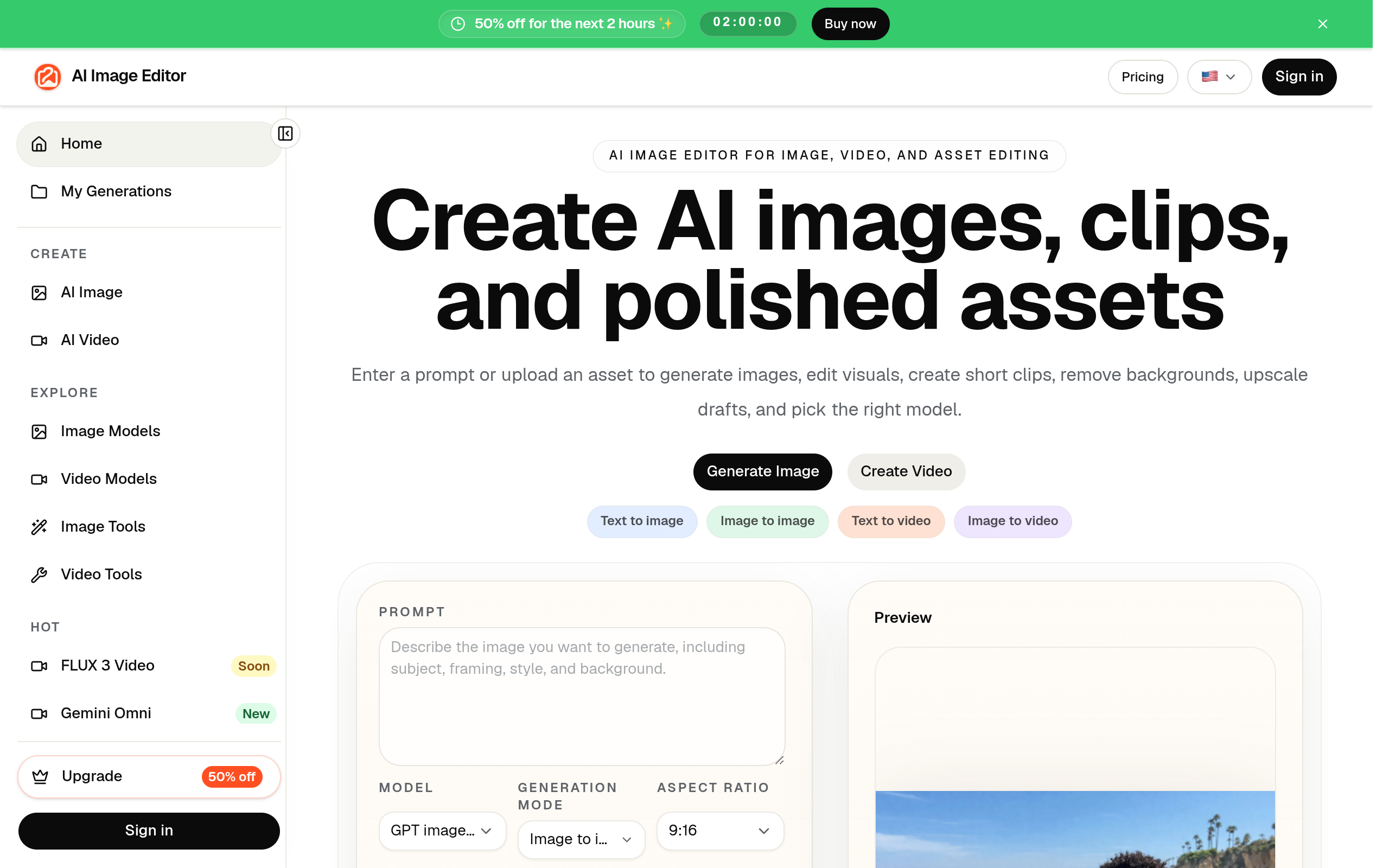Click Sign in in the header
The width and height of the screenshot is (1389, 868).
click(x=1299, y=77)
